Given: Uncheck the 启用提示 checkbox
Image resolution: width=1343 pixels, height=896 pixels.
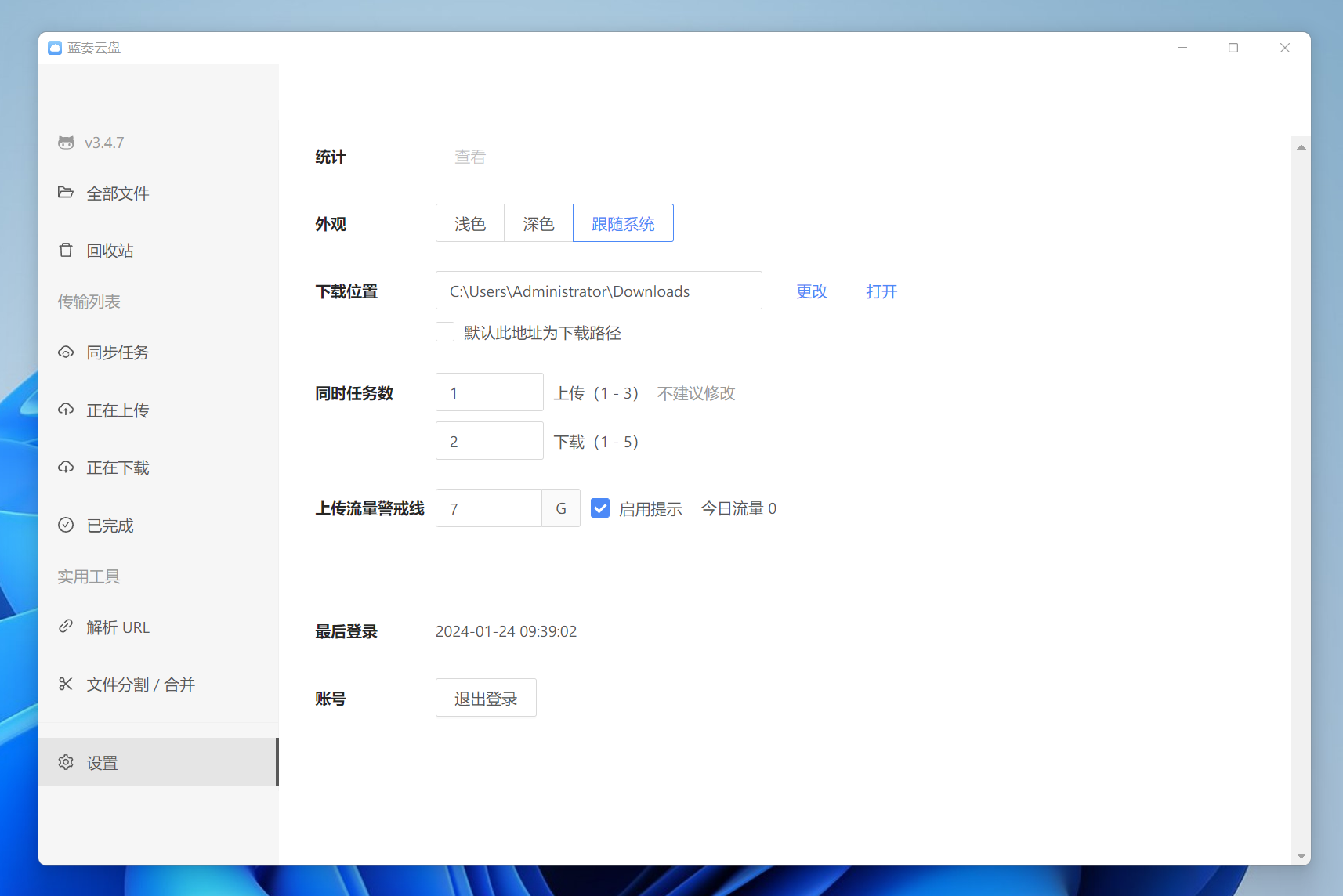Looking at the screenshot, I should click(600, 508).
